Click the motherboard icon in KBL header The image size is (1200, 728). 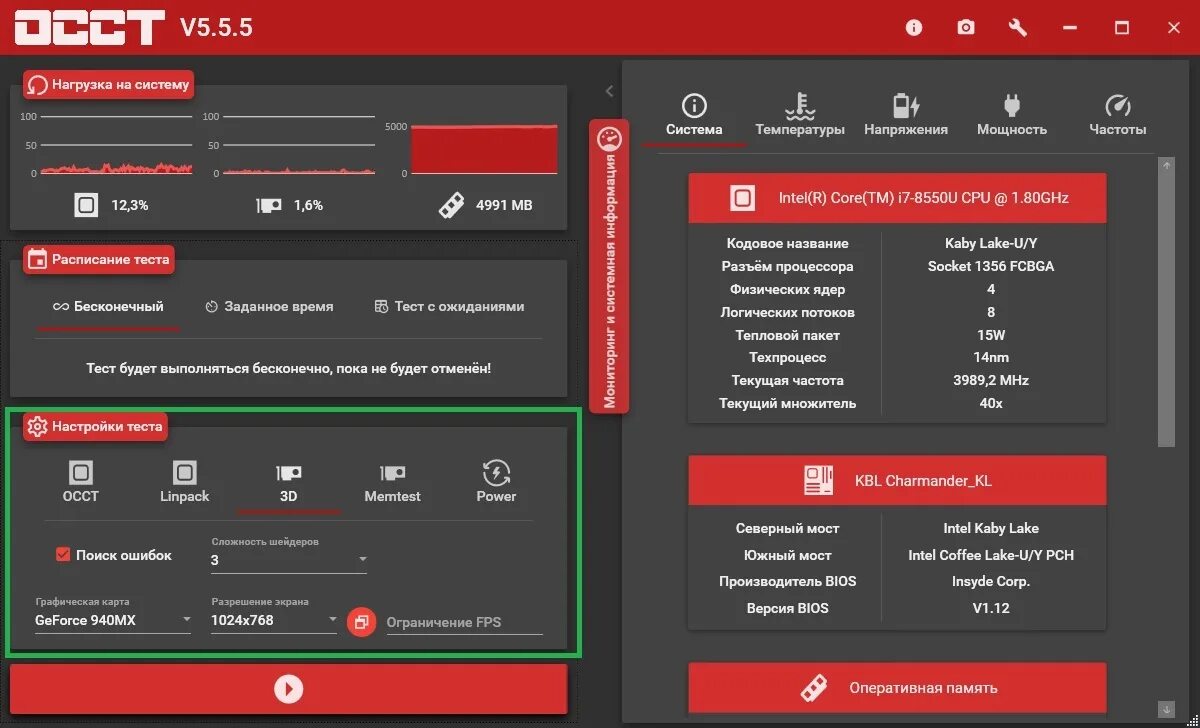[819, 481]
